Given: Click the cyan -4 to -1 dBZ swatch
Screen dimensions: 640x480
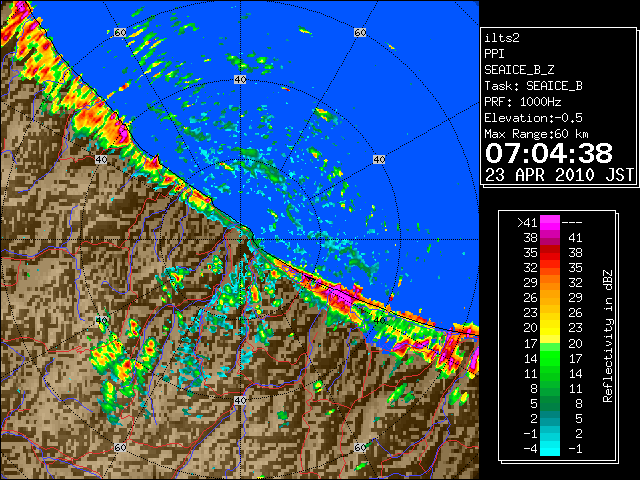Looking at the screenshot, I should 550,448.
